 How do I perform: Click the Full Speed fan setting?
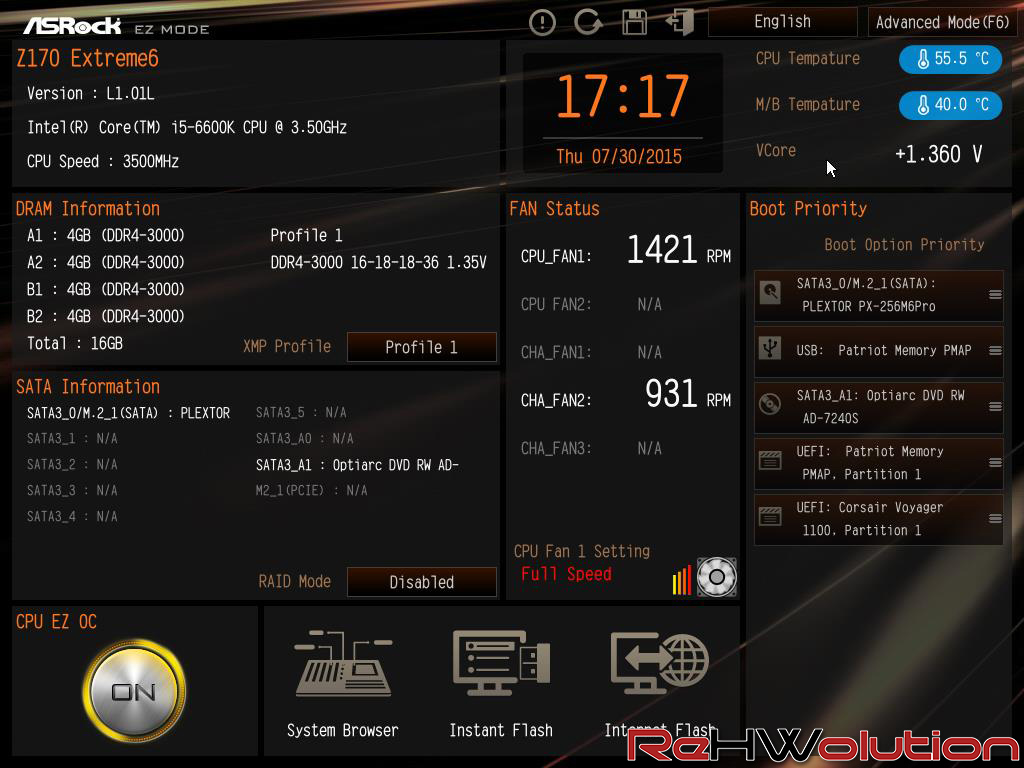tap(566, 574)
